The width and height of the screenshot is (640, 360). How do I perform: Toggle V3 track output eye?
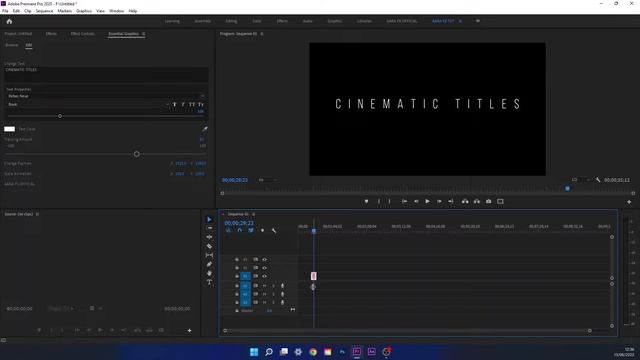pyautogui.click(x=264, y=260)
